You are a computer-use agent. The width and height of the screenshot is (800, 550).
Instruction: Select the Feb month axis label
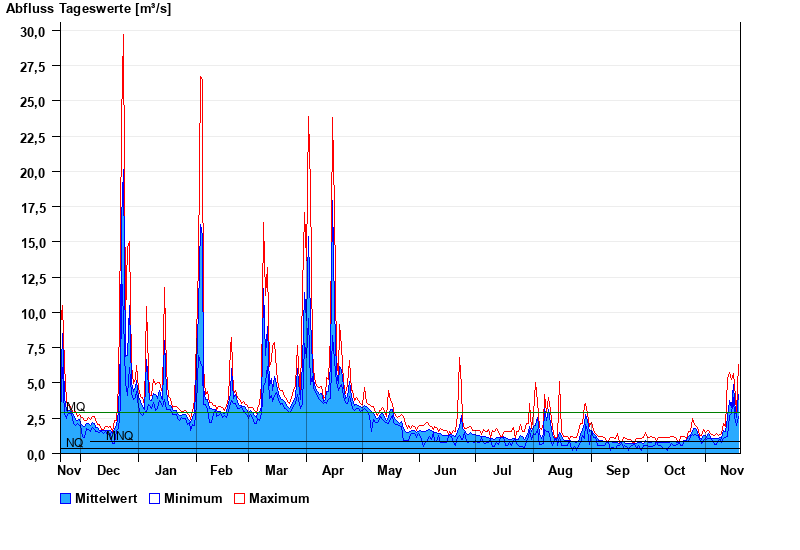221,470
